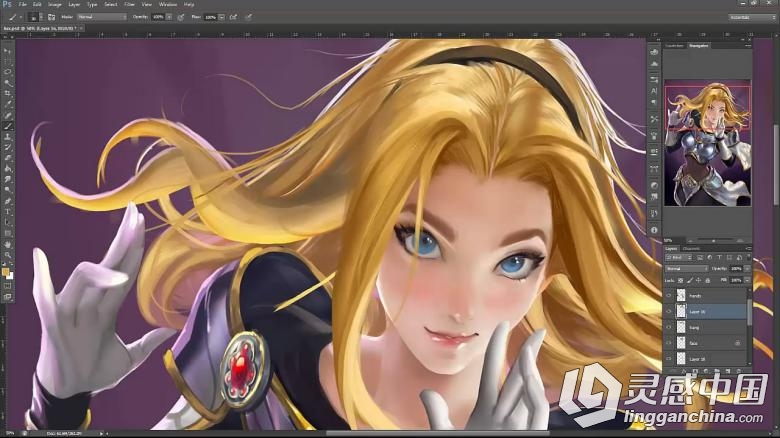780x438 pixels.
Task: Open the Layers panel flyout menu
Action: (748, 248)
